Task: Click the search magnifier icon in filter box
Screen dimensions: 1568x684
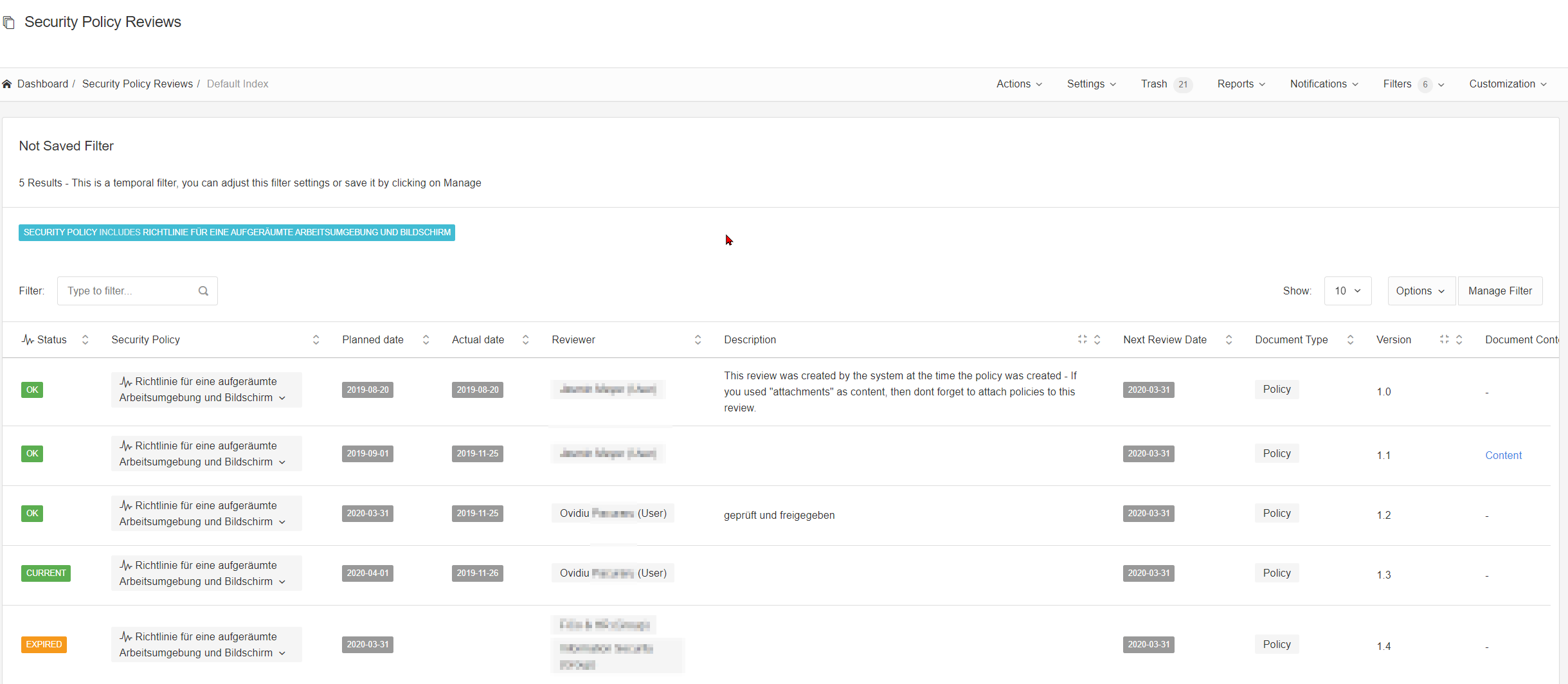Action: [x=203, y=291]
